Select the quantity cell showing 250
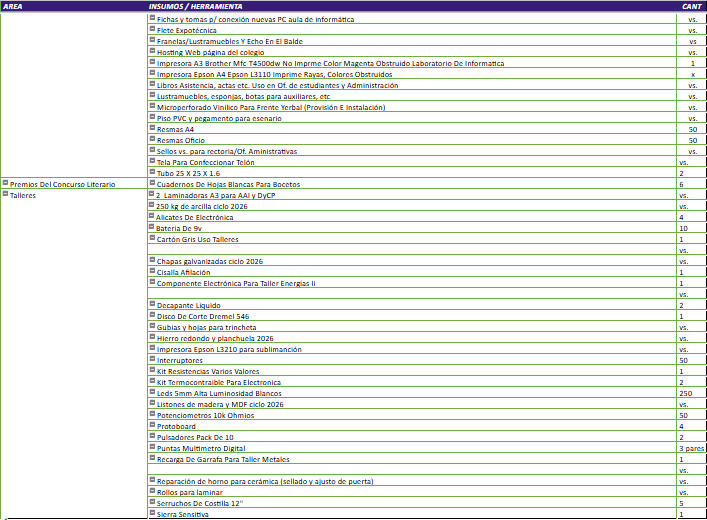 (x=685, y=393)
